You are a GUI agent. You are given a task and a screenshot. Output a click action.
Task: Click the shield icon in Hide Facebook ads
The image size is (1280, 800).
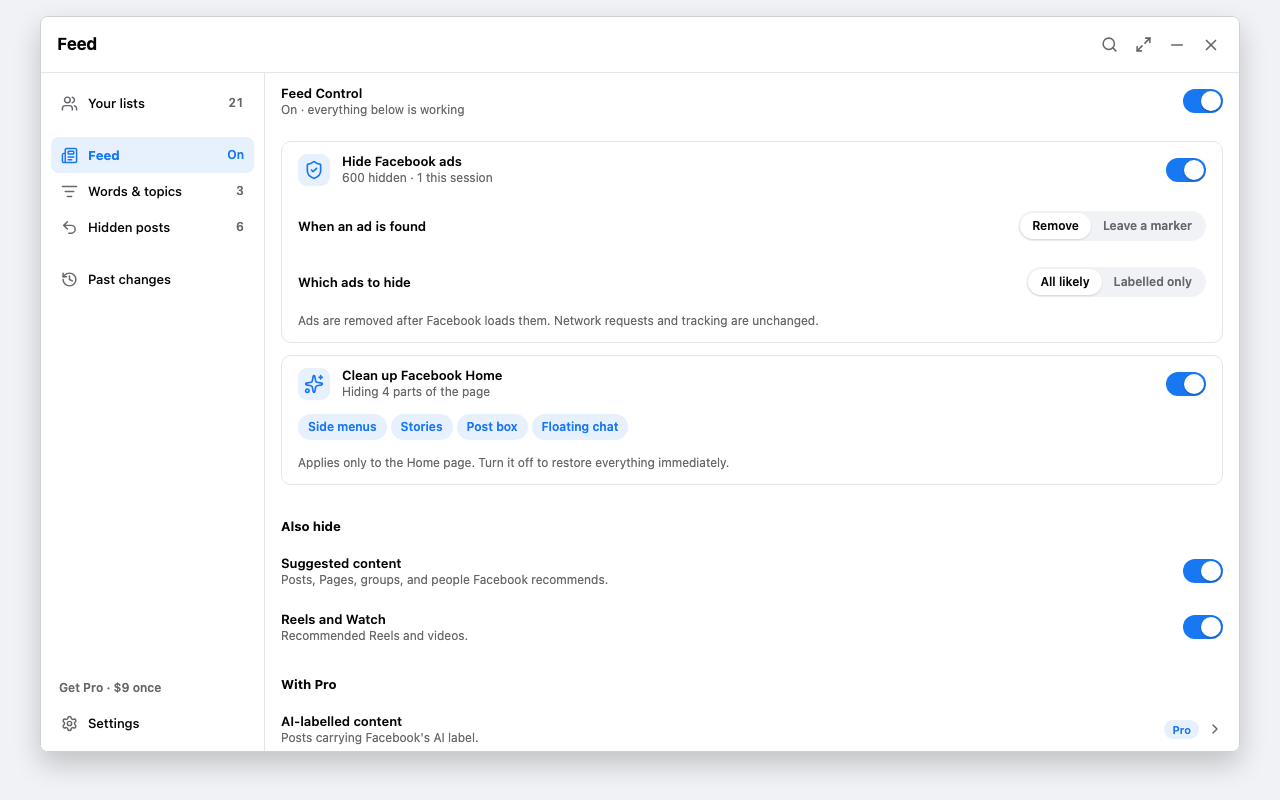(x=314, y=170)
